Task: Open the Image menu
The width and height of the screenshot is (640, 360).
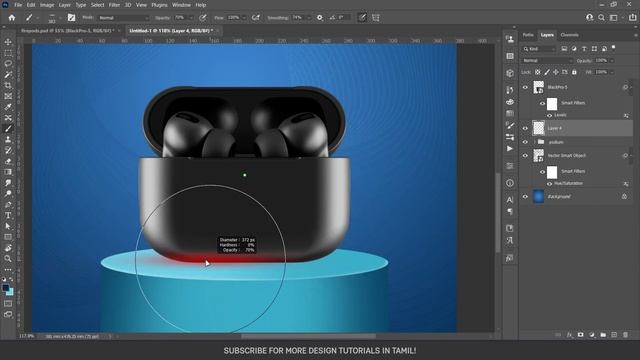Action: (x=47, y=5)
